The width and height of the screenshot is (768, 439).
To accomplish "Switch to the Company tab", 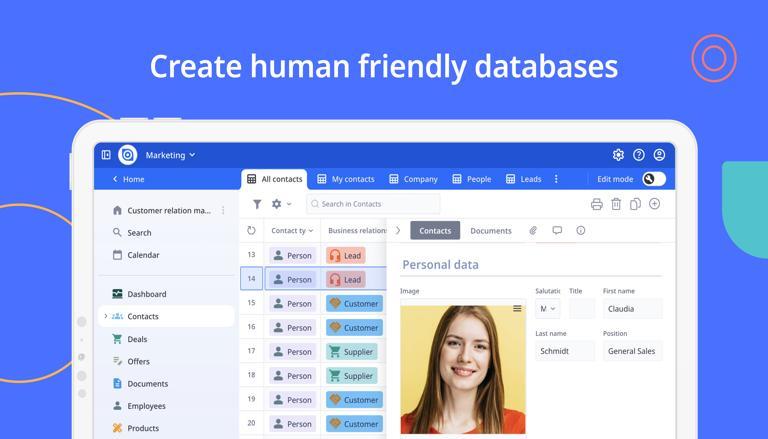I will (413, 179).
